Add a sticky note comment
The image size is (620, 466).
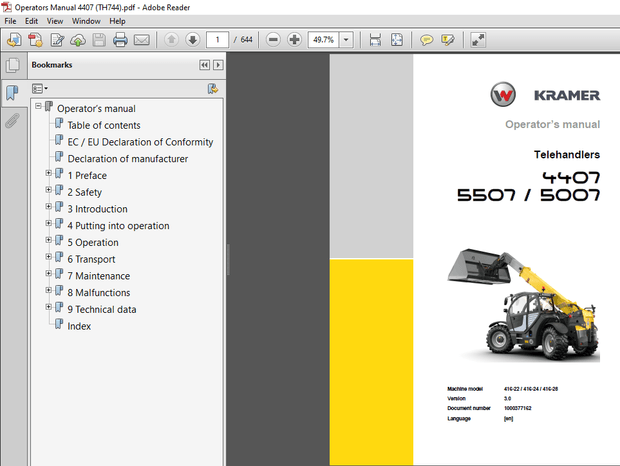[426, 40]
